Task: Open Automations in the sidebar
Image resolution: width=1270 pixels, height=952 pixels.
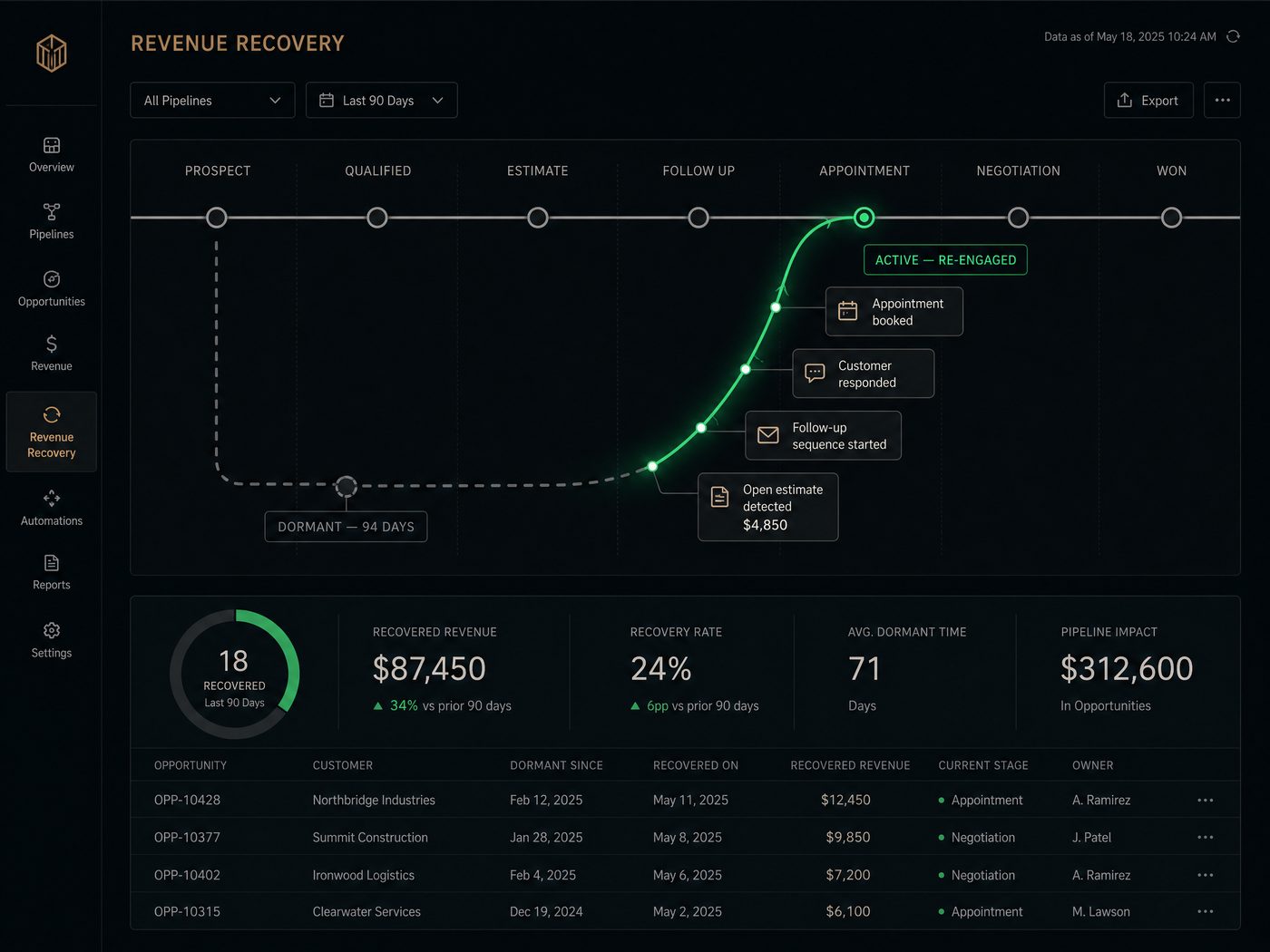Action: (52, 508)
